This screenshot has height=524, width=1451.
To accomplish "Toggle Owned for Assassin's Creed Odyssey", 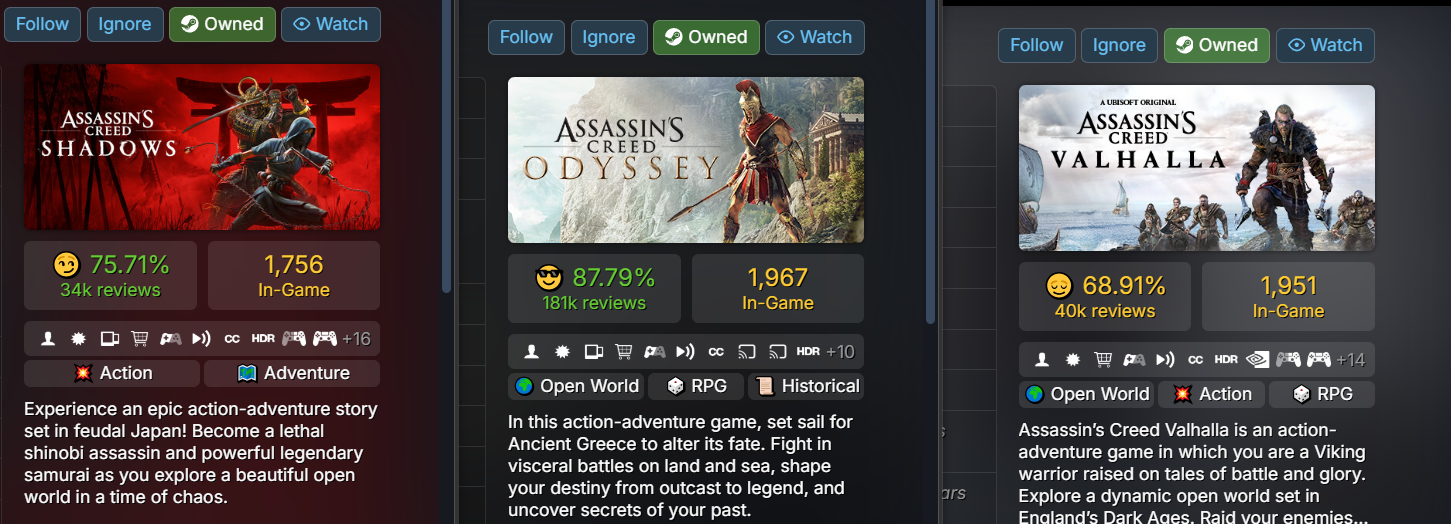I will point(706,37).
